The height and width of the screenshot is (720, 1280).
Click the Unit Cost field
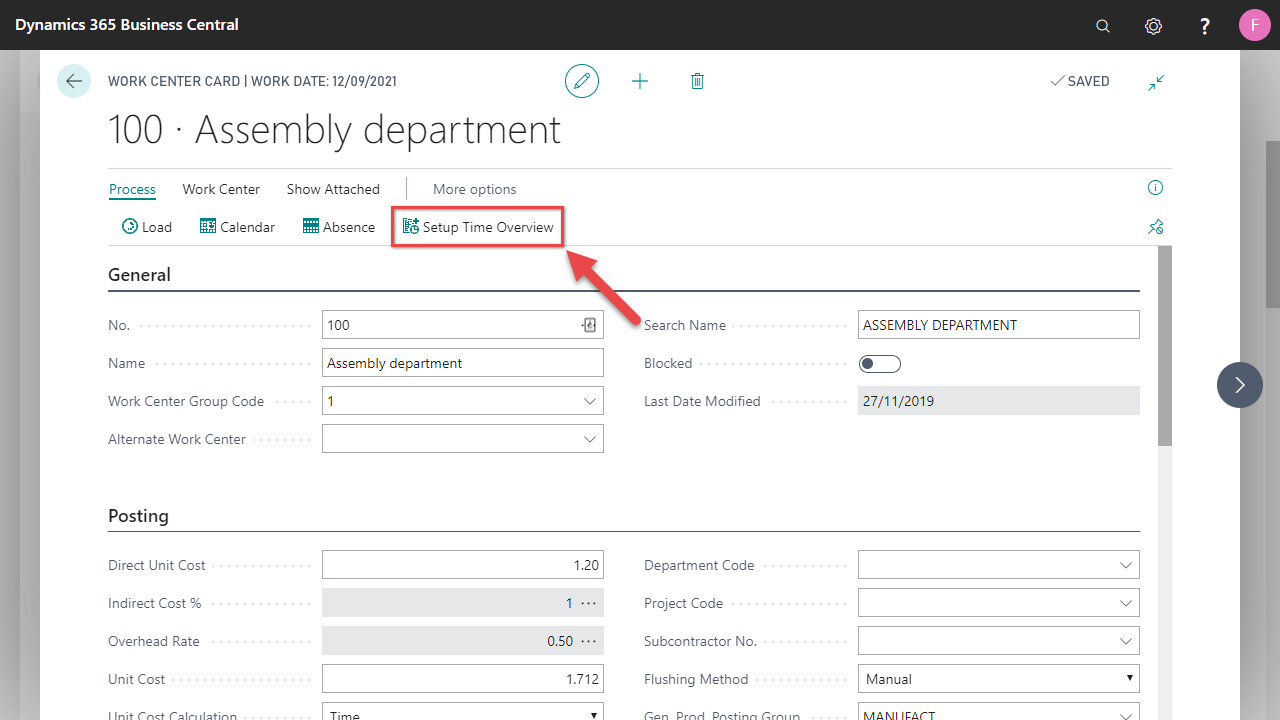(x=463, y=679)
